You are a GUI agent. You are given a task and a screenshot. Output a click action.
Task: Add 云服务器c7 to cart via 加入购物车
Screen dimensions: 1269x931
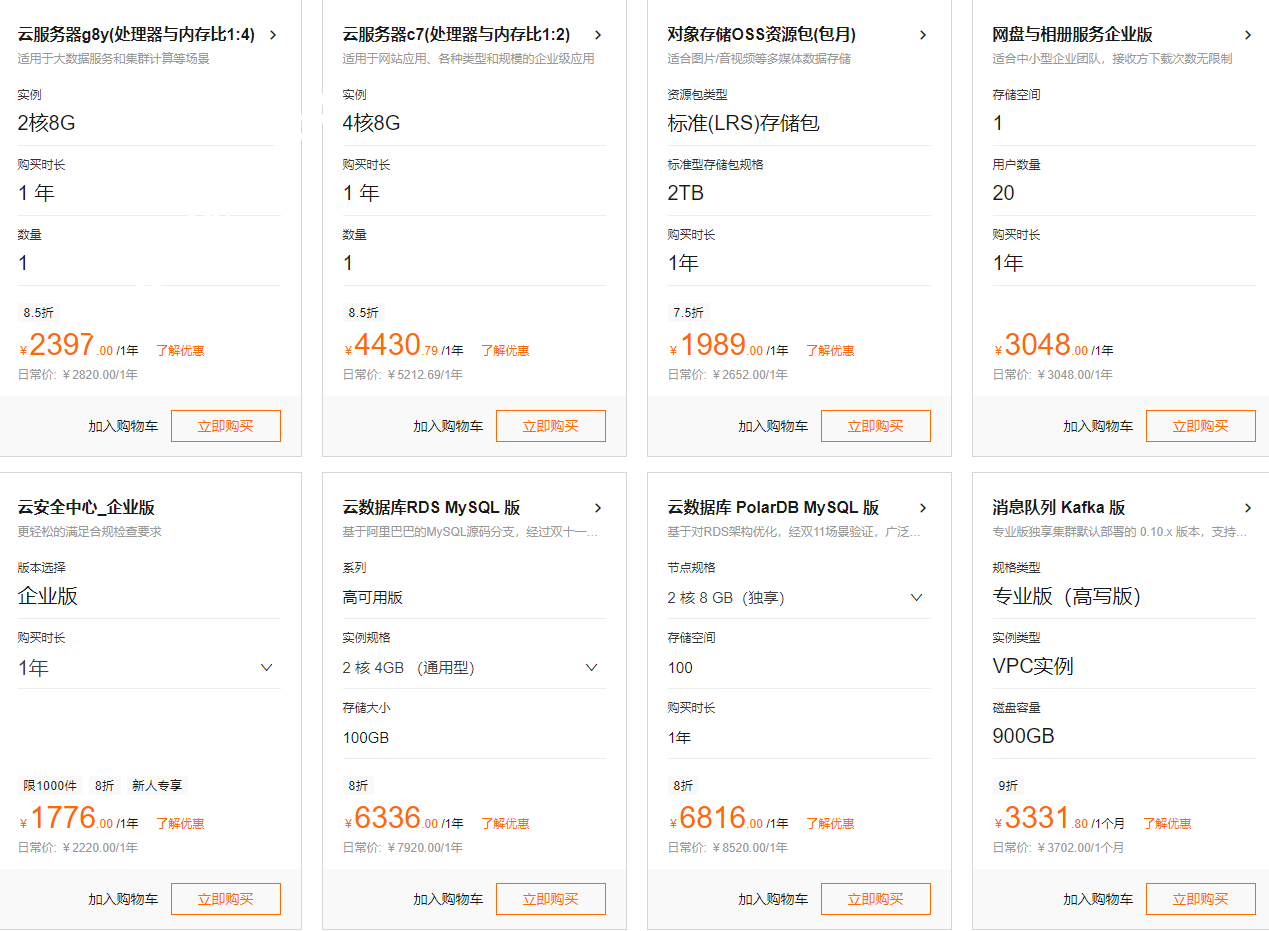(448, 426)
